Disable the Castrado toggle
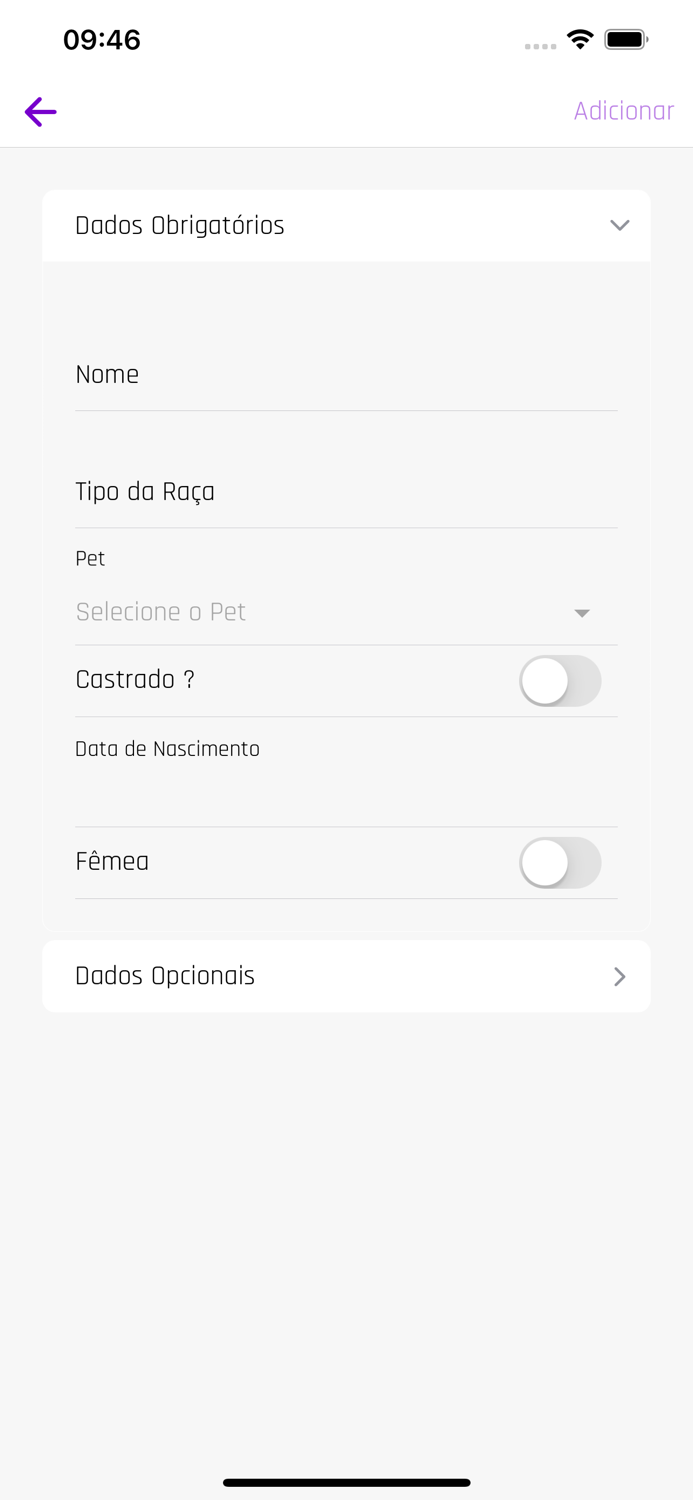This screenshot has width=693, height=1500. click(560, 681)
